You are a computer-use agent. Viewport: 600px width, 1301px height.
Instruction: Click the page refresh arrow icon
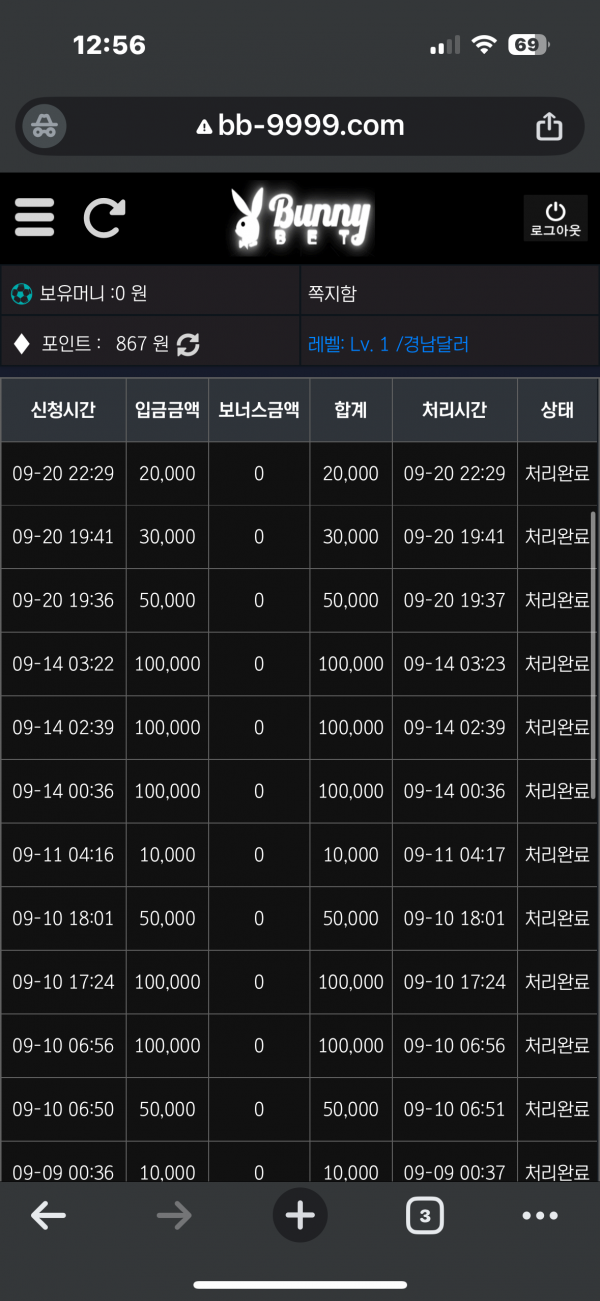pyautogui.click(x=104, y=217)
